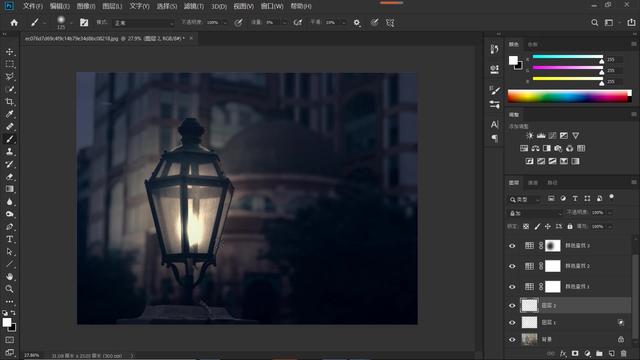This screenshot has width=640, height=360.
Task: Toggle symmetry paint butterfly icon
Action: (390, 23)
